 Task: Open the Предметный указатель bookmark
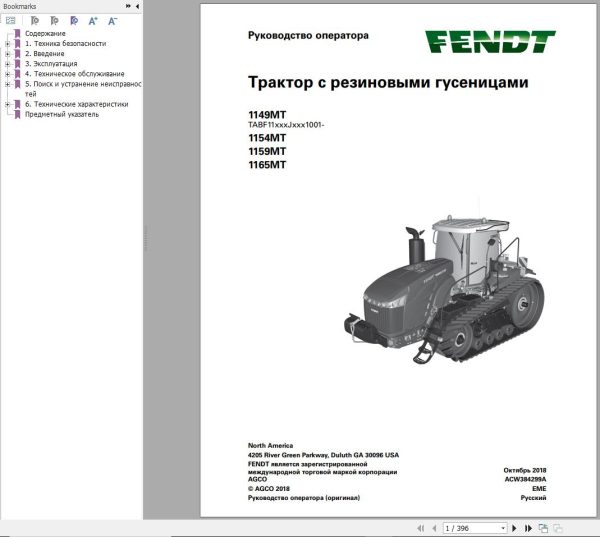point(62,114)
